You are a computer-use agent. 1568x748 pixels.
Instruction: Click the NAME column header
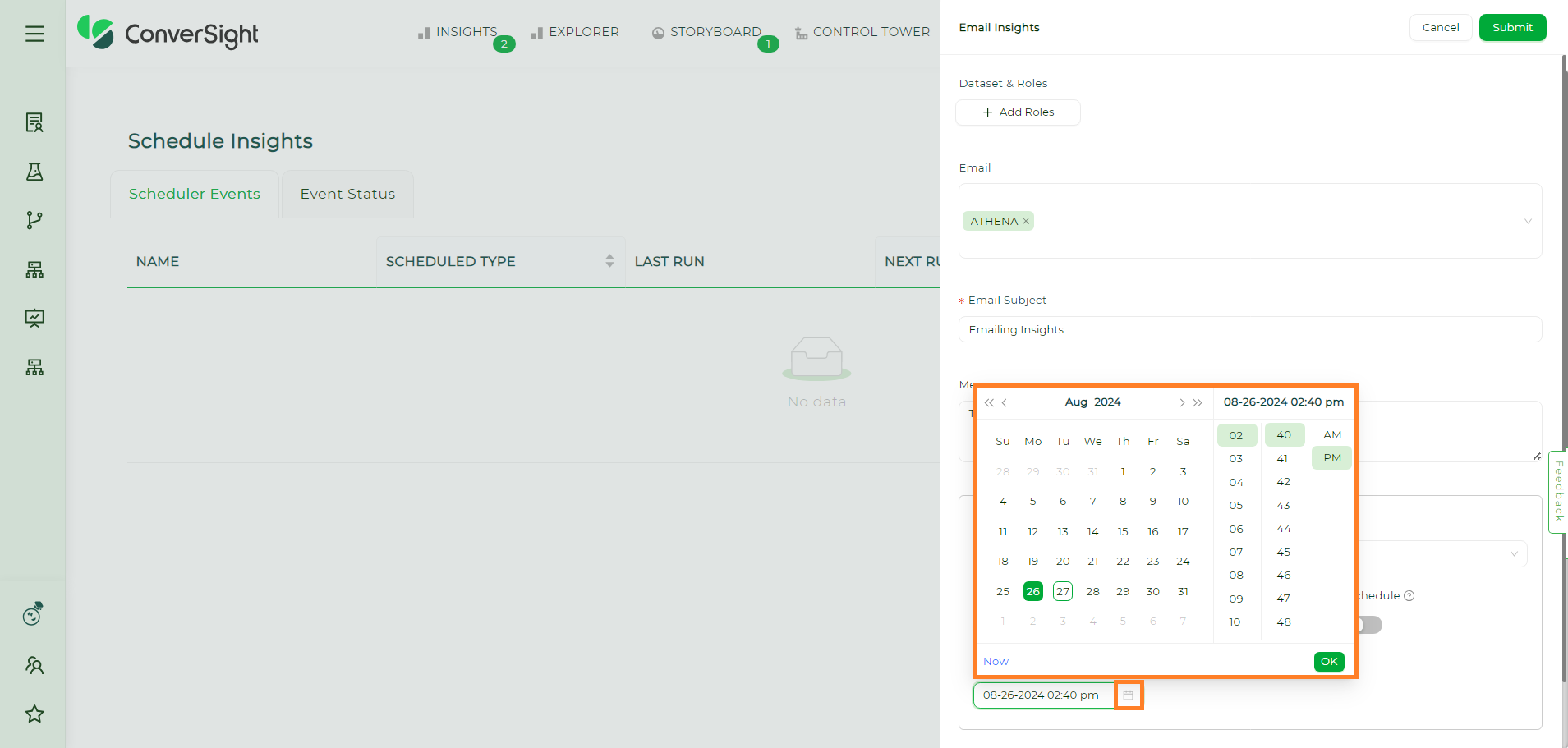(158, 262)
